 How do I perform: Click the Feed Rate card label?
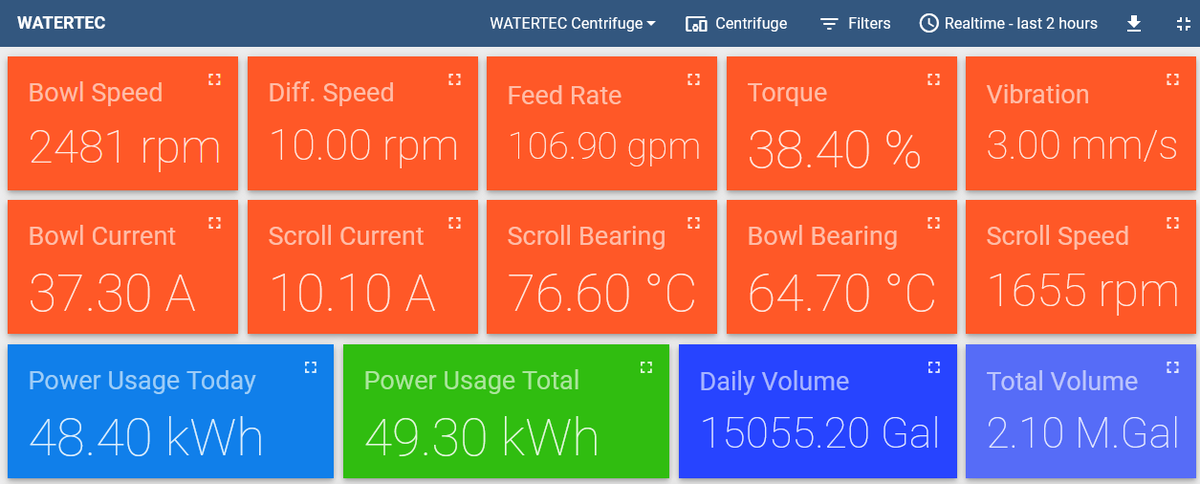(x=565, y=96)
